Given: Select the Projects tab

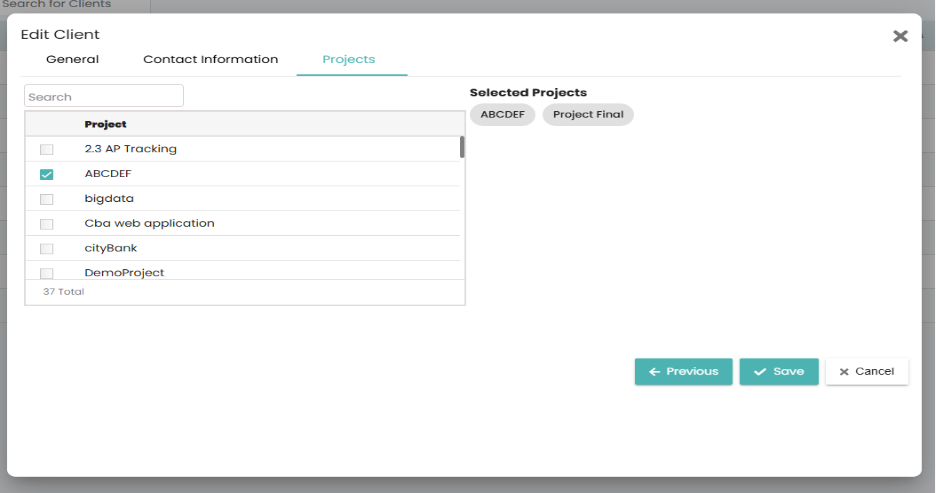Looking at the screenshot, I should pos(349,59).
